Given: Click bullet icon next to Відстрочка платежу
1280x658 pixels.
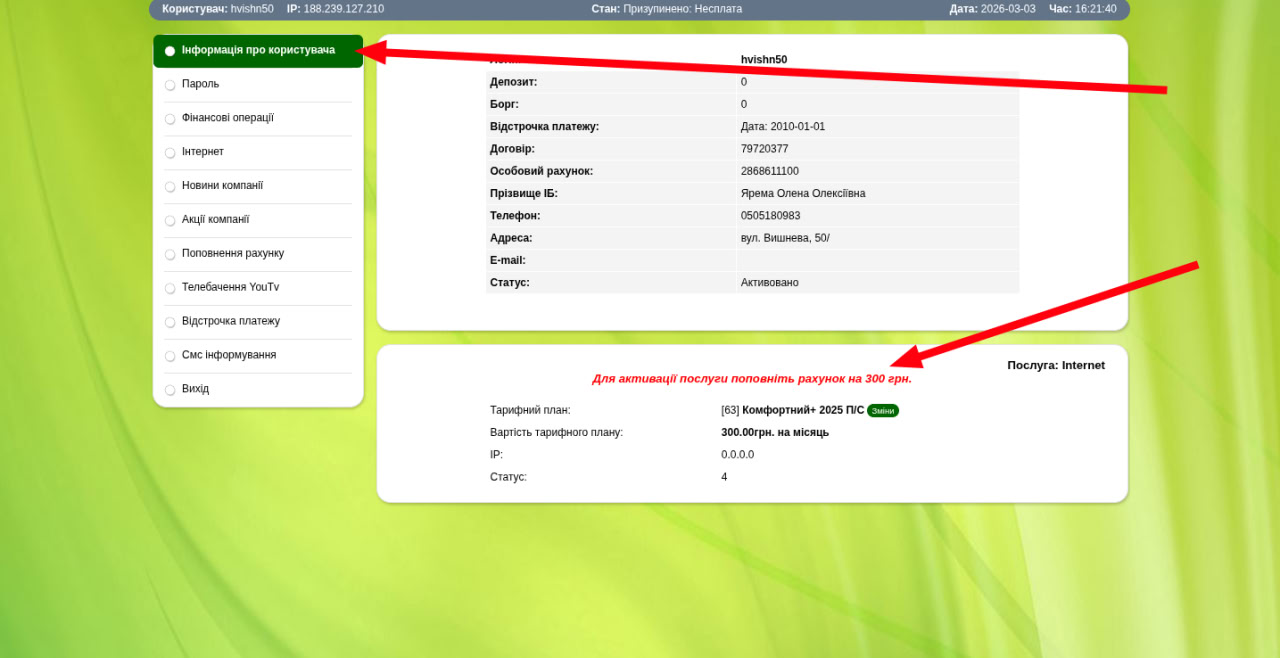Looking at the screenshot, I should tap(170, 323).
